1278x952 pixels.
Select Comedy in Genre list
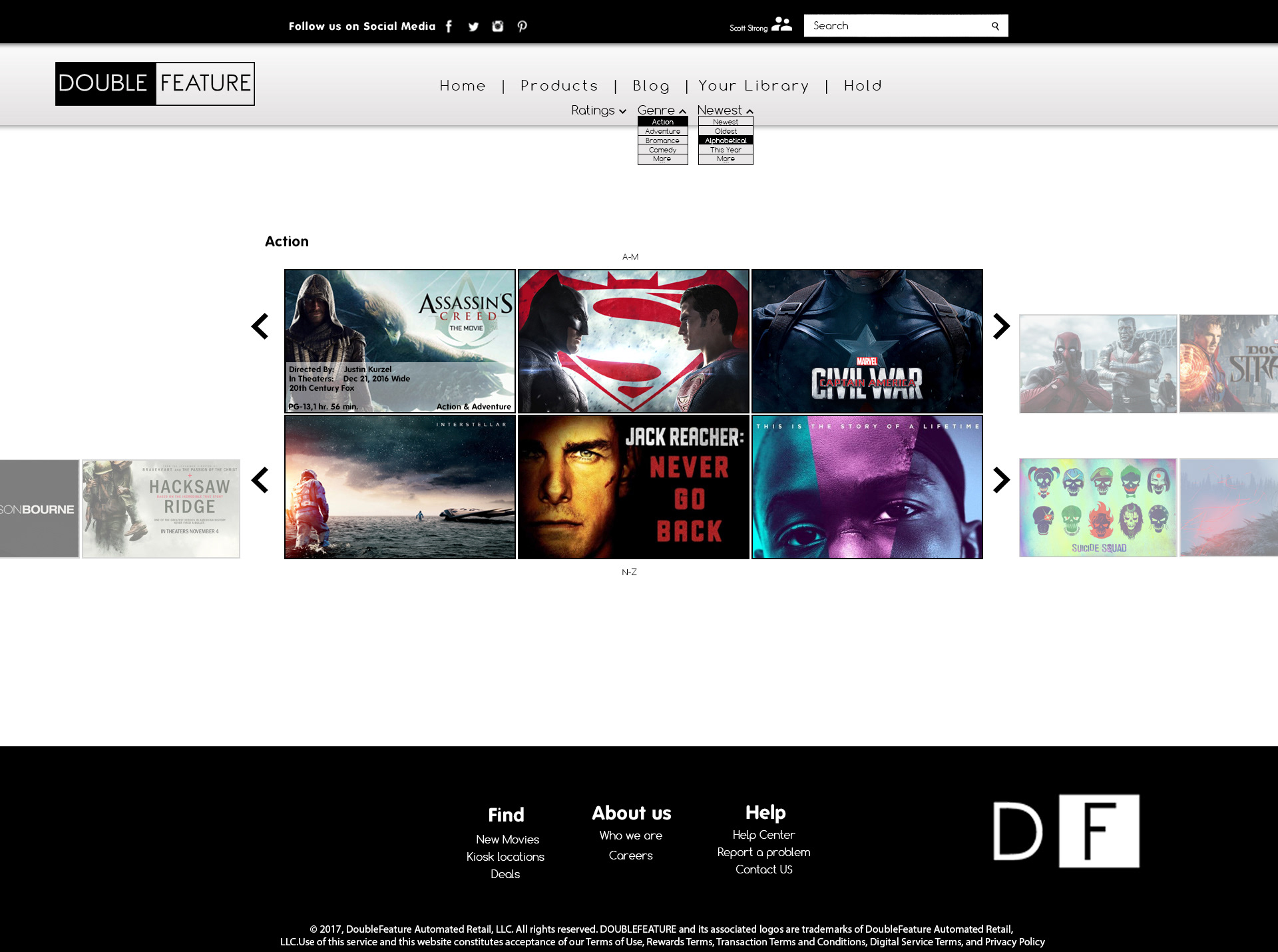point(662,150)
